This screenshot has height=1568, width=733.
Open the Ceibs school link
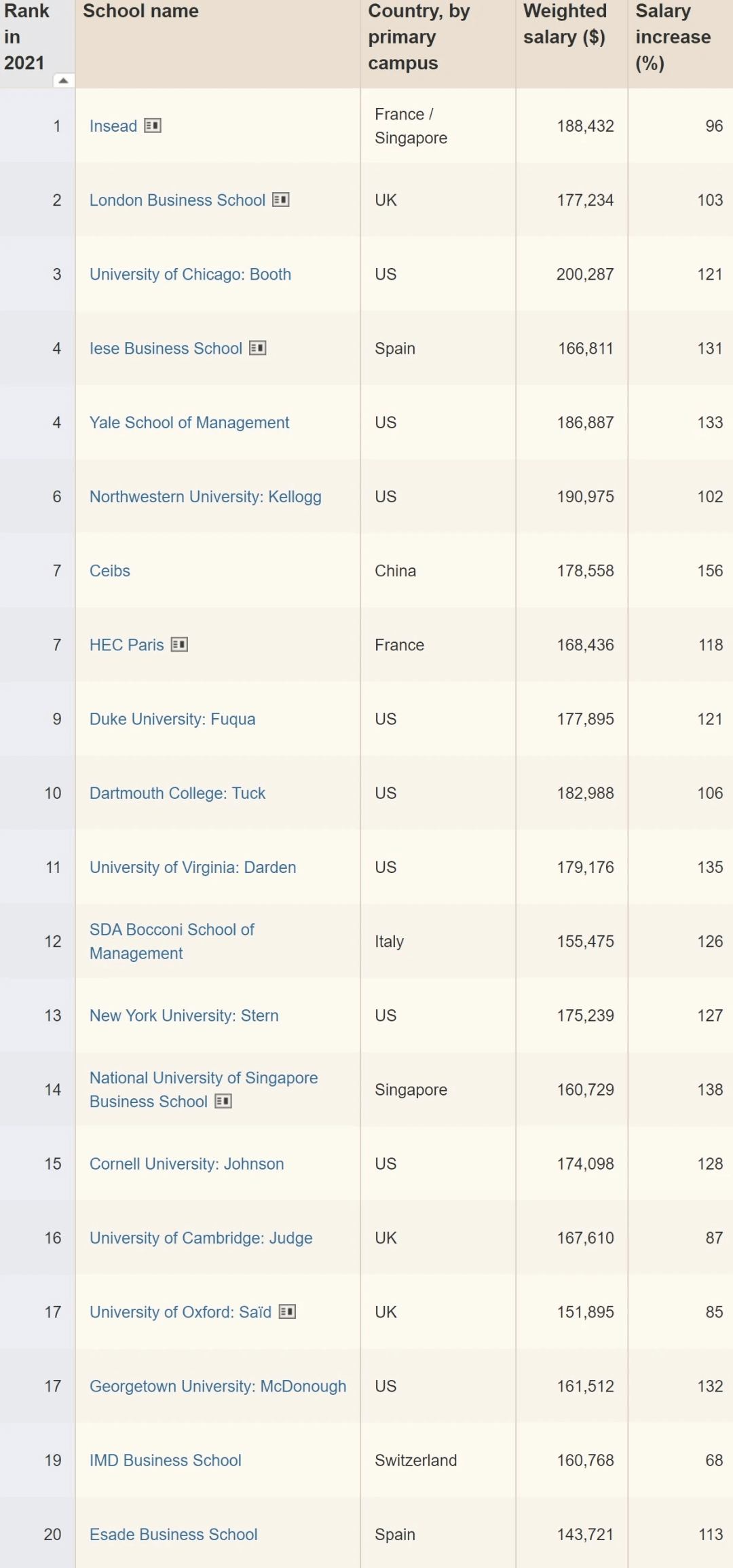(x=110, y=571)
